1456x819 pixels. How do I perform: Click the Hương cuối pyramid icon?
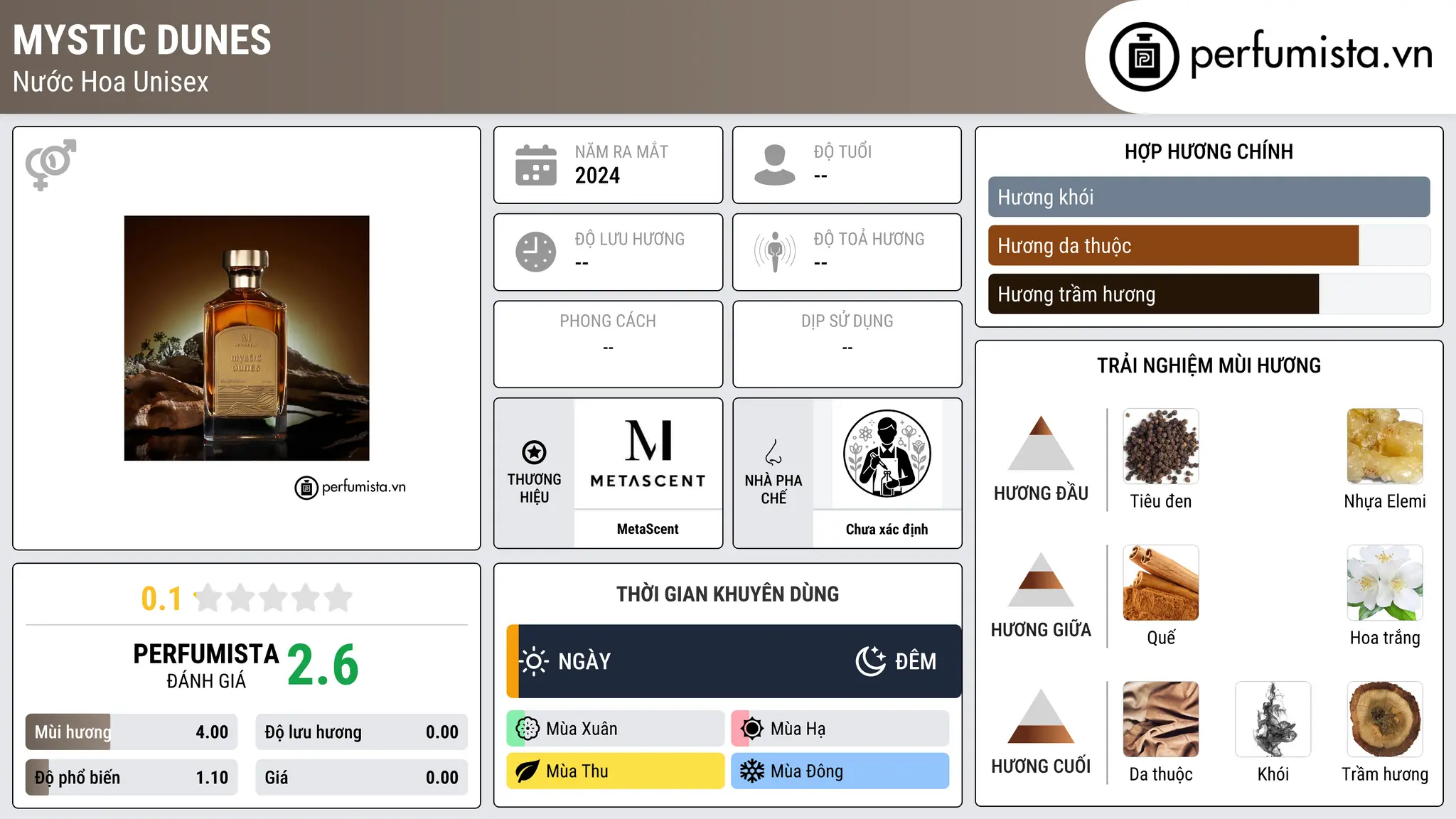[1041, 716]
